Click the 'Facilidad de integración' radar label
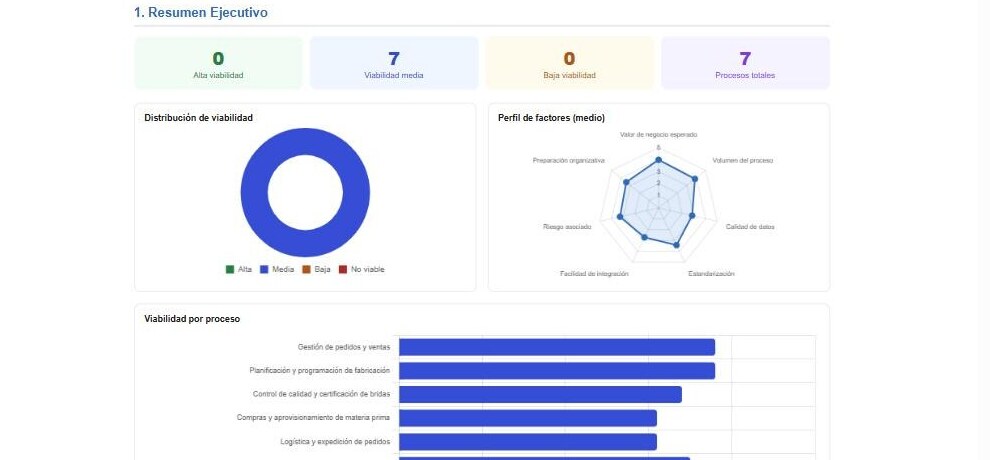Screen dimensions: 990x460 click(x=594, y=274)
